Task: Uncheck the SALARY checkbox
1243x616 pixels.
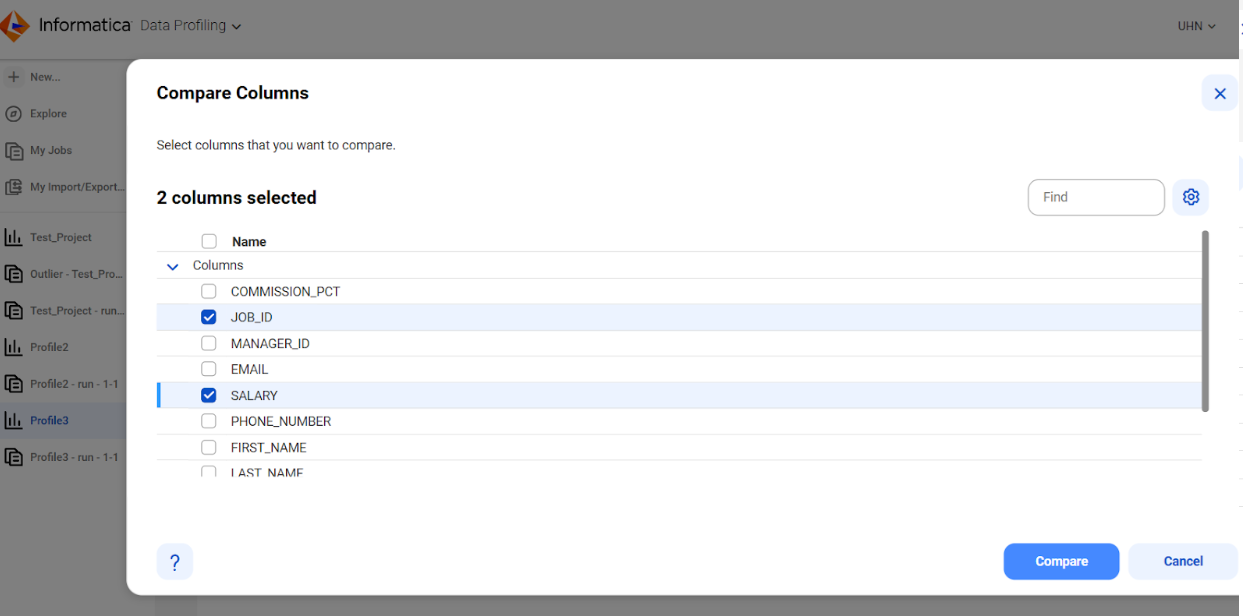Action: (208, 395)
